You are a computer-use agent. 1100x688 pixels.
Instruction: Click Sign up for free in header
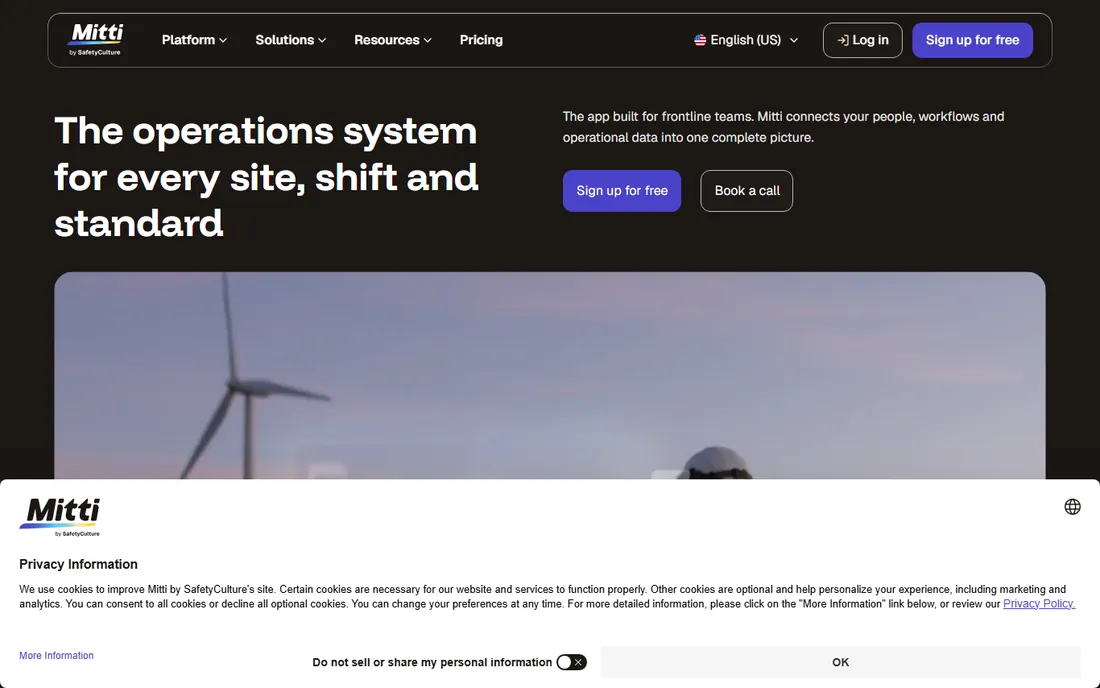[972, 40]
